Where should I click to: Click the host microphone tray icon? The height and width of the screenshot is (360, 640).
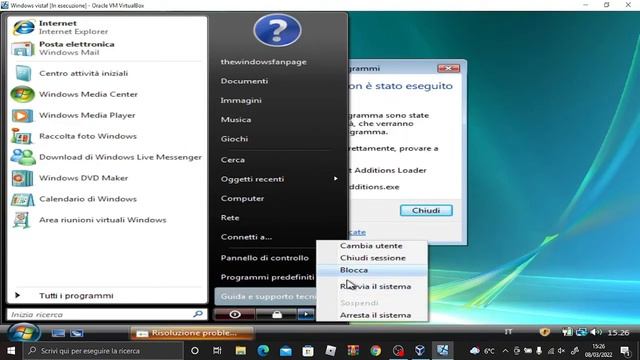click(x=539, y=351)
